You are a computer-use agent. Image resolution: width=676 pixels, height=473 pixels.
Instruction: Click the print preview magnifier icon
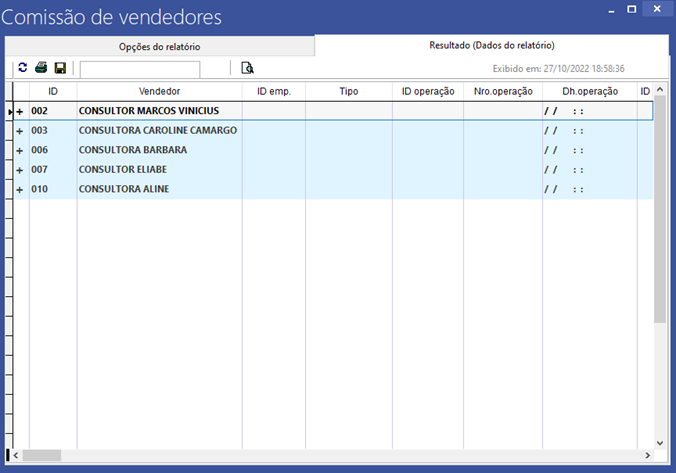point(247,68)
